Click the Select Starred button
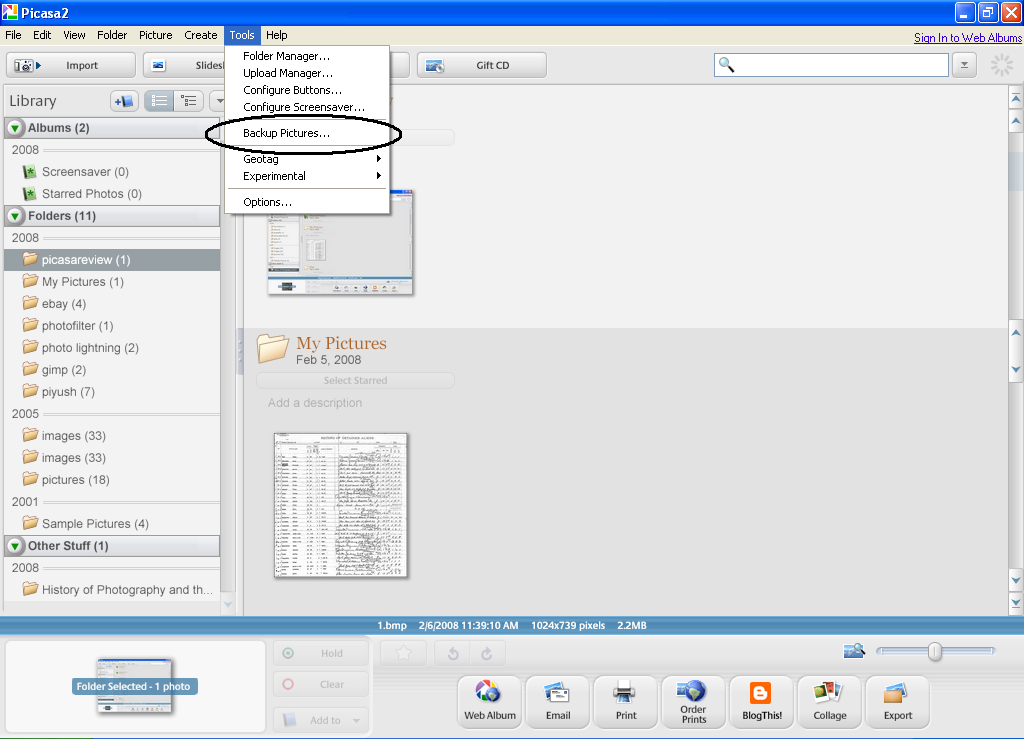 [x=355, y=381]
